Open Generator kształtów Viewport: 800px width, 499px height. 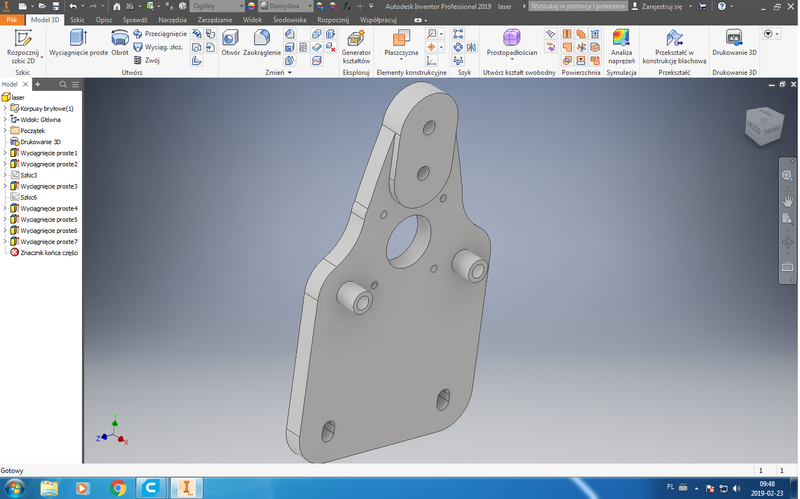(356, 47)
